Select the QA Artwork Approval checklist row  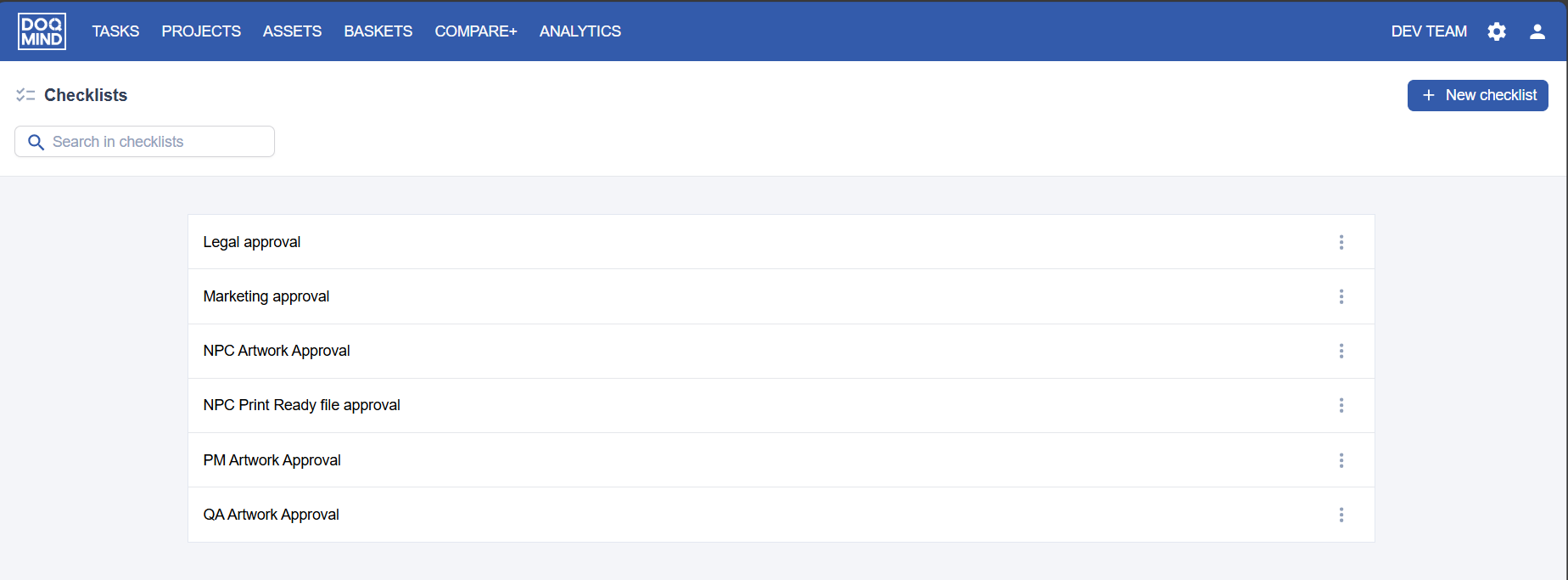coord(272,515)
